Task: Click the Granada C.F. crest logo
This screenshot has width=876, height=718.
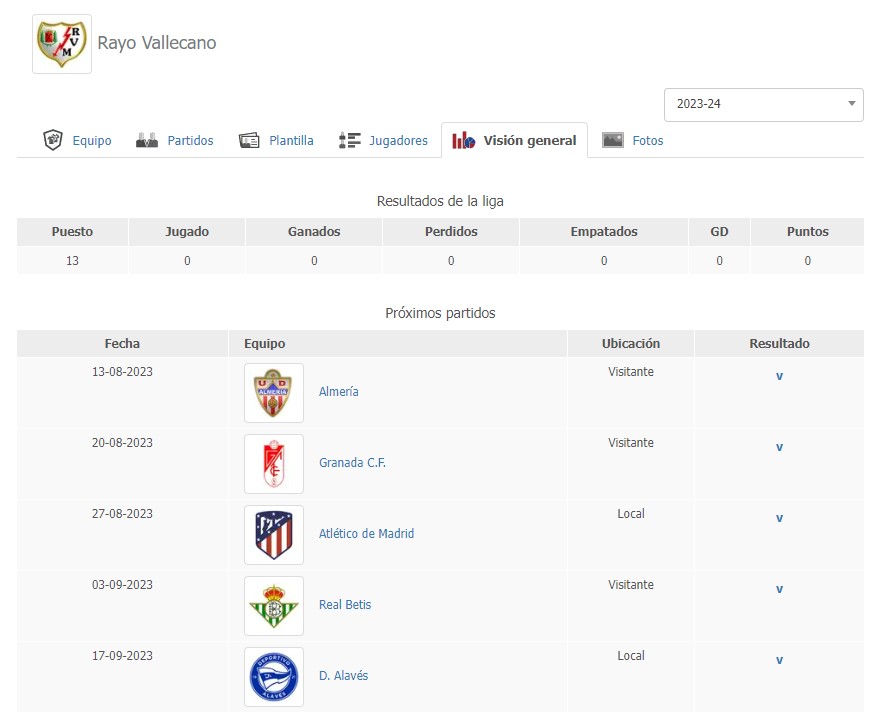Action: [273, 464]
